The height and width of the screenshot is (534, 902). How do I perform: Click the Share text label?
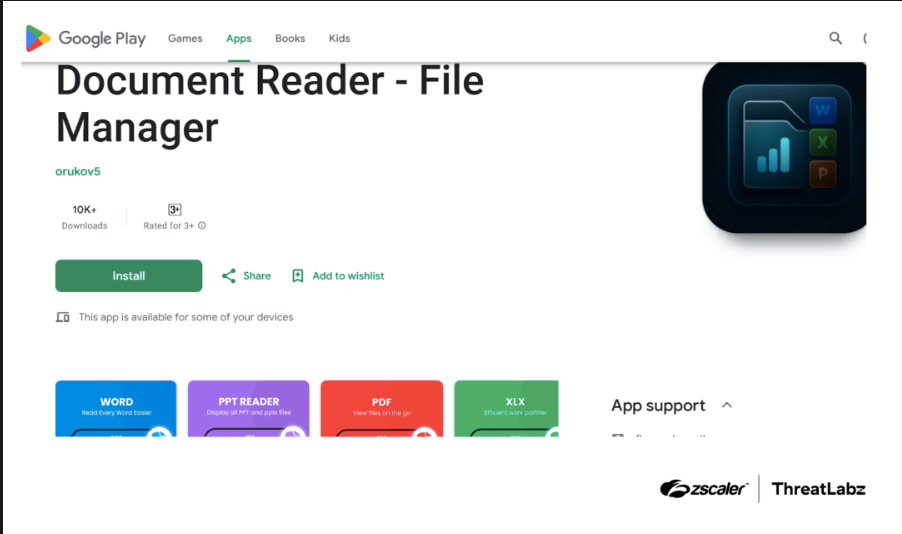[257, 276]
